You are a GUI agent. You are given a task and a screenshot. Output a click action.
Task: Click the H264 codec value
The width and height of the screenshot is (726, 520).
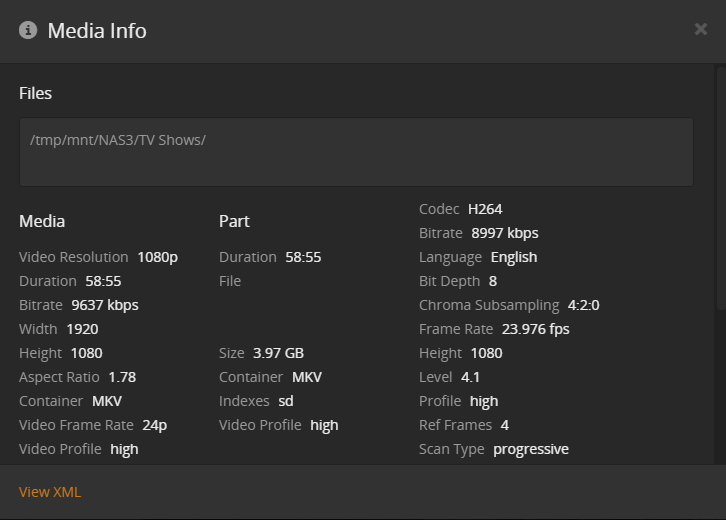485,209
